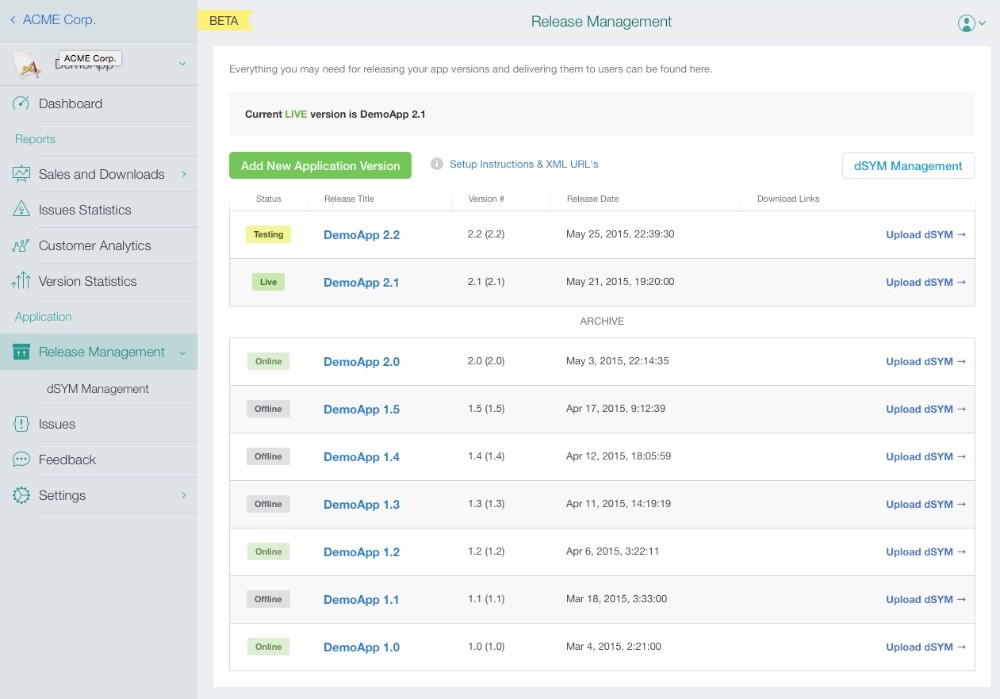Open the Dashboard from the sidebar

tap(72, 103)
